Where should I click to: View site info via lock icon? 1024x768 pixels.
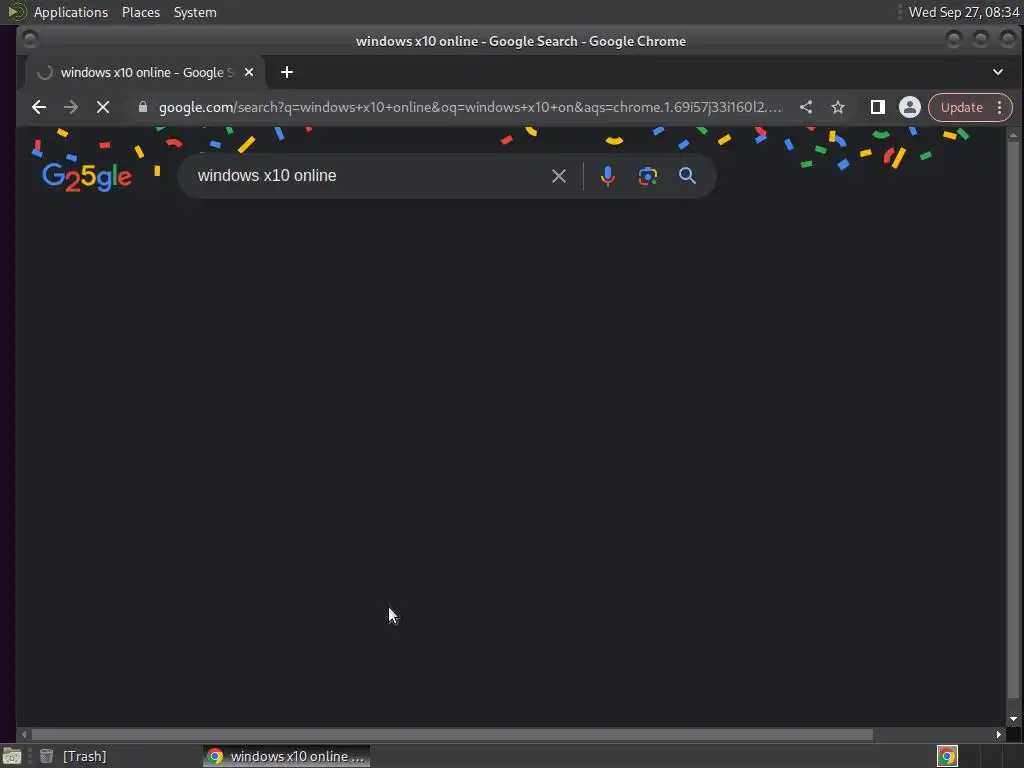[x=143, y=107]
